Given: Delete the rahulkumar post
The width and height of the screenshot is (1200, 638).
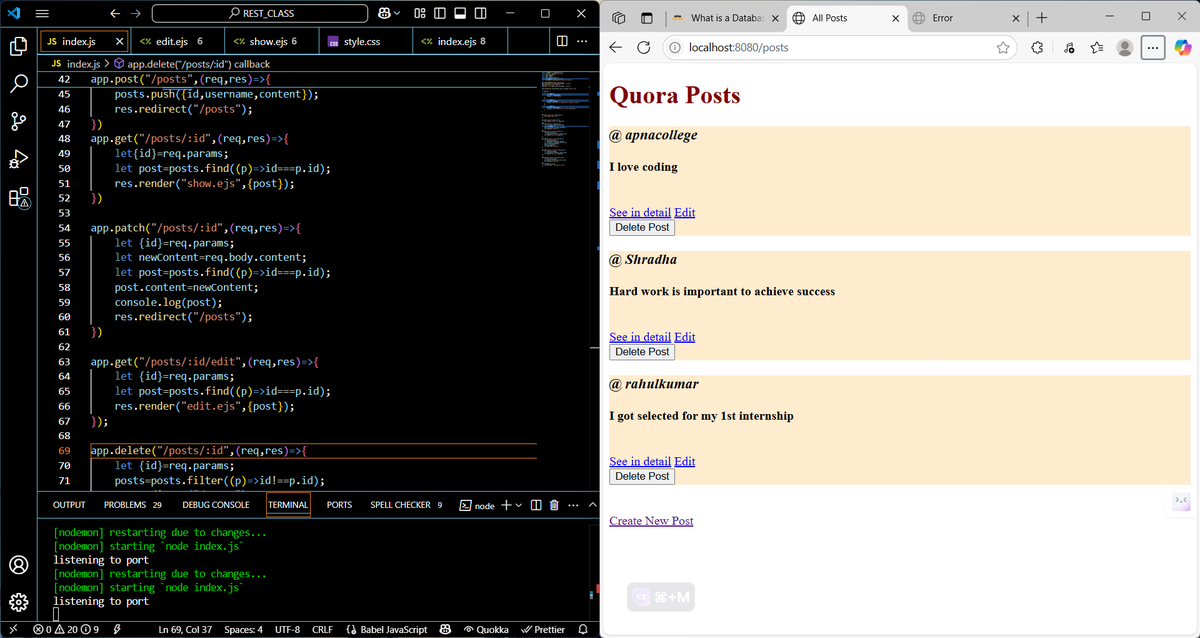Looking at the screenshot, I should point(642,476).
